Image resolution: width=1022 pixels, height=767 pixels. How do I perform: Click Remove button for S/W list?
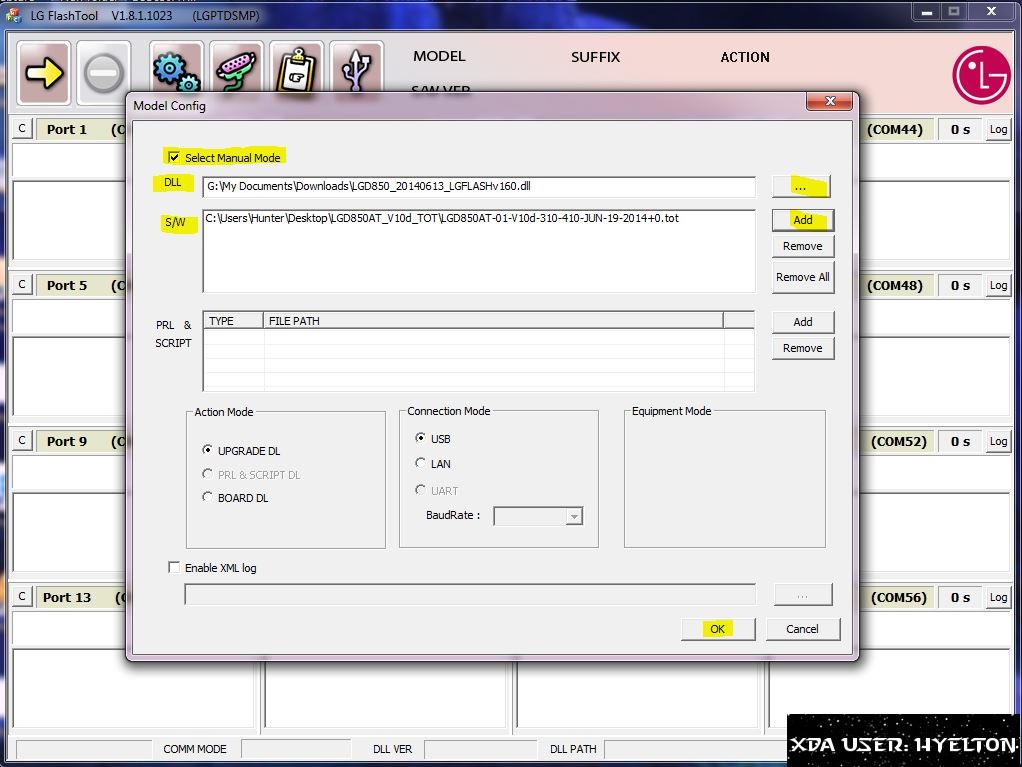point(802,246)
